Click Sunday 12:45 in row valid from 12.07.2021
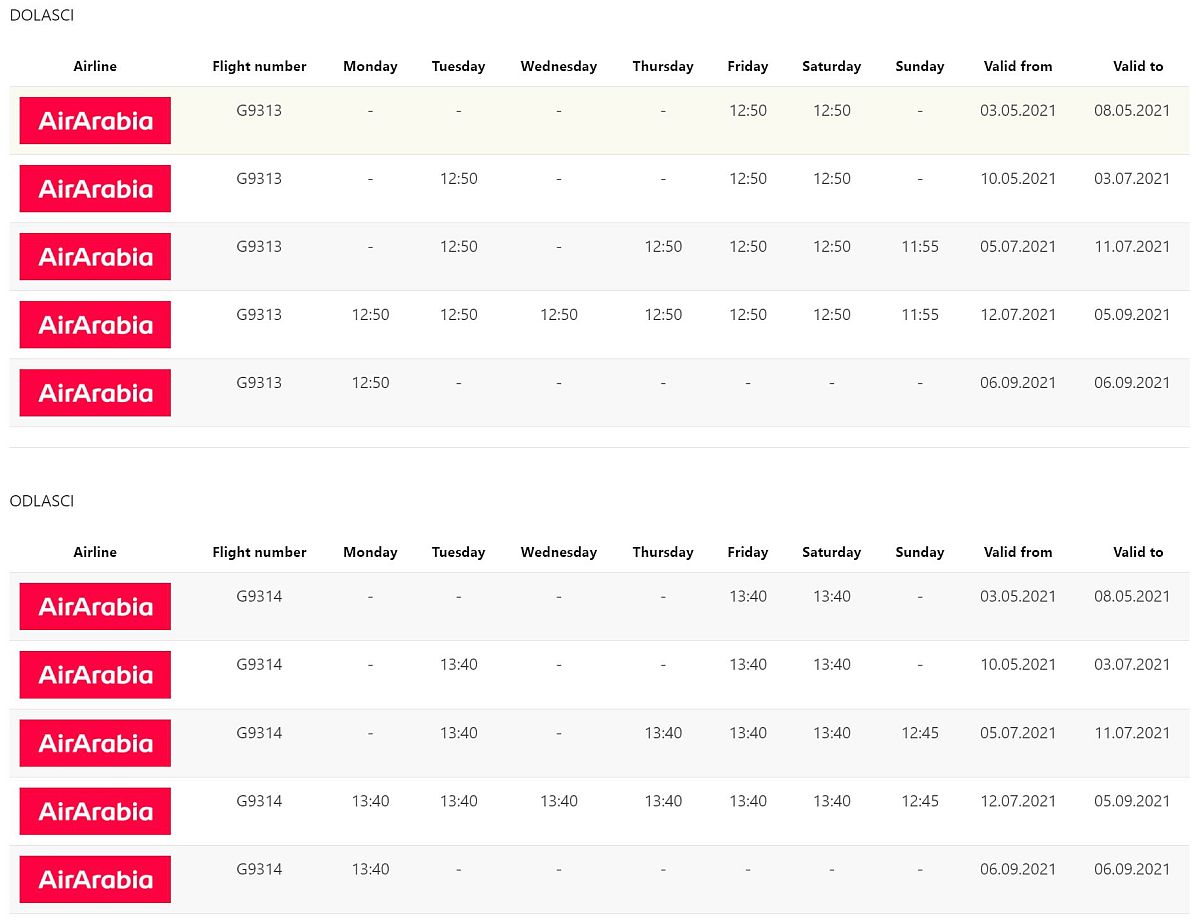 point(920,800)
